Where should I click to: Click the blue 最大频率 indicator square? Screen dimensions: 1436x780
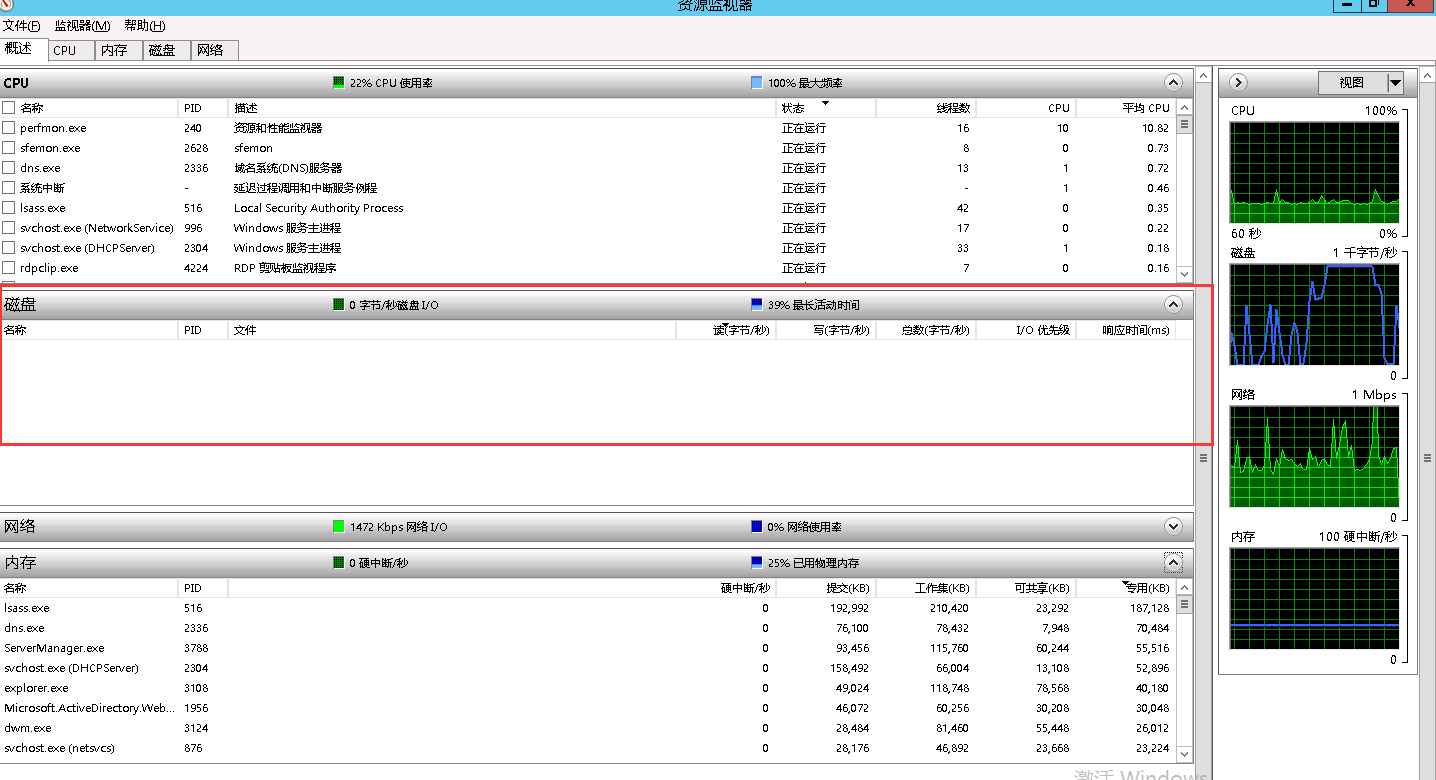click(757, 82)
